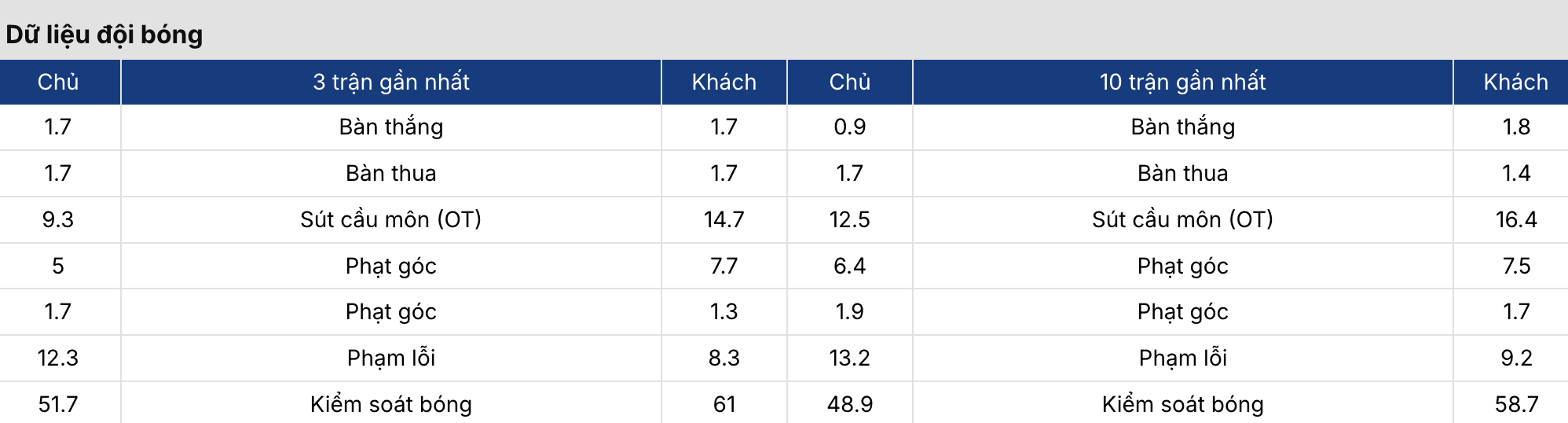Click the away shots value 14.7
The width and height of the screenshot is (1568, 423).
[x=724, y=219]
